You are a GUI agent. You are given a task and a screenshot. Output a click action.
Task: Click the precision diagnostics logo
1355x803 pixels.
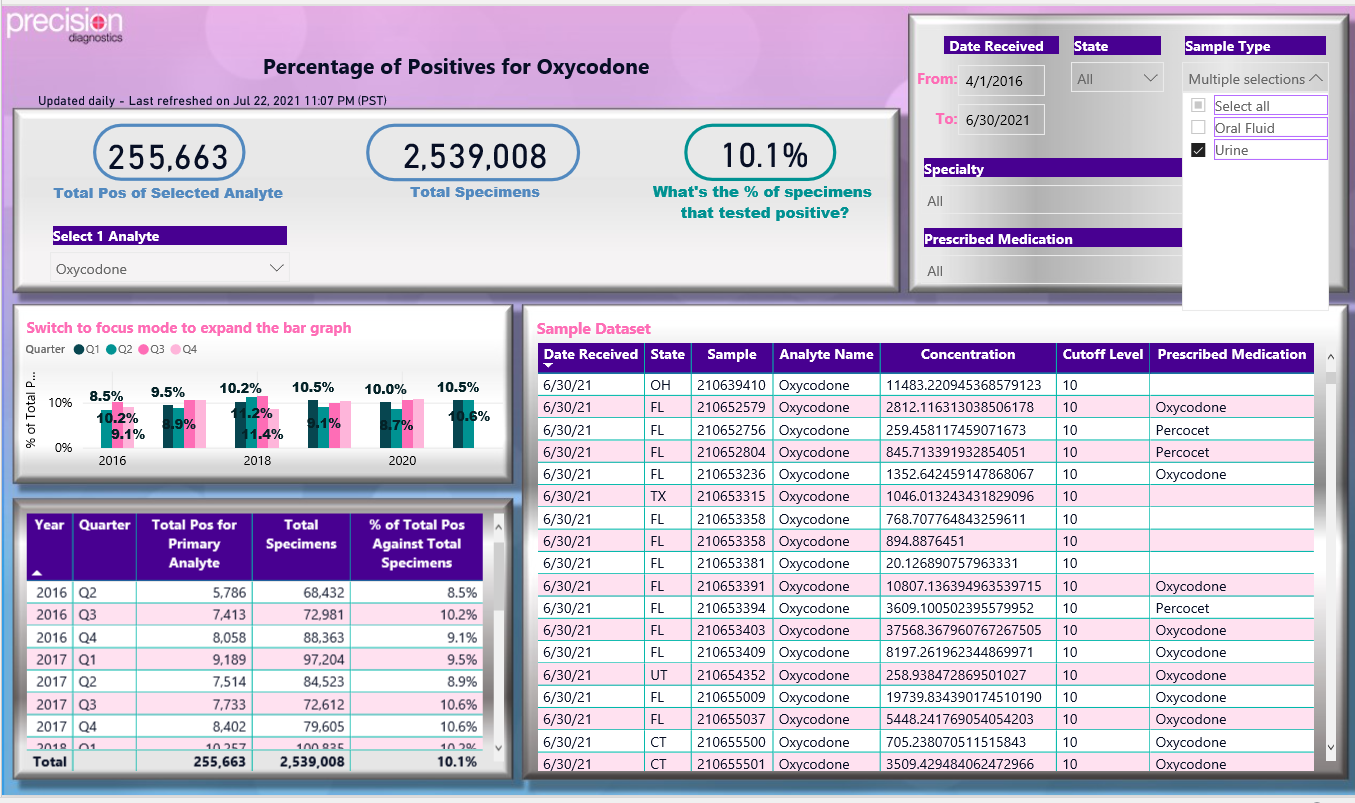(x=65, y=24)
